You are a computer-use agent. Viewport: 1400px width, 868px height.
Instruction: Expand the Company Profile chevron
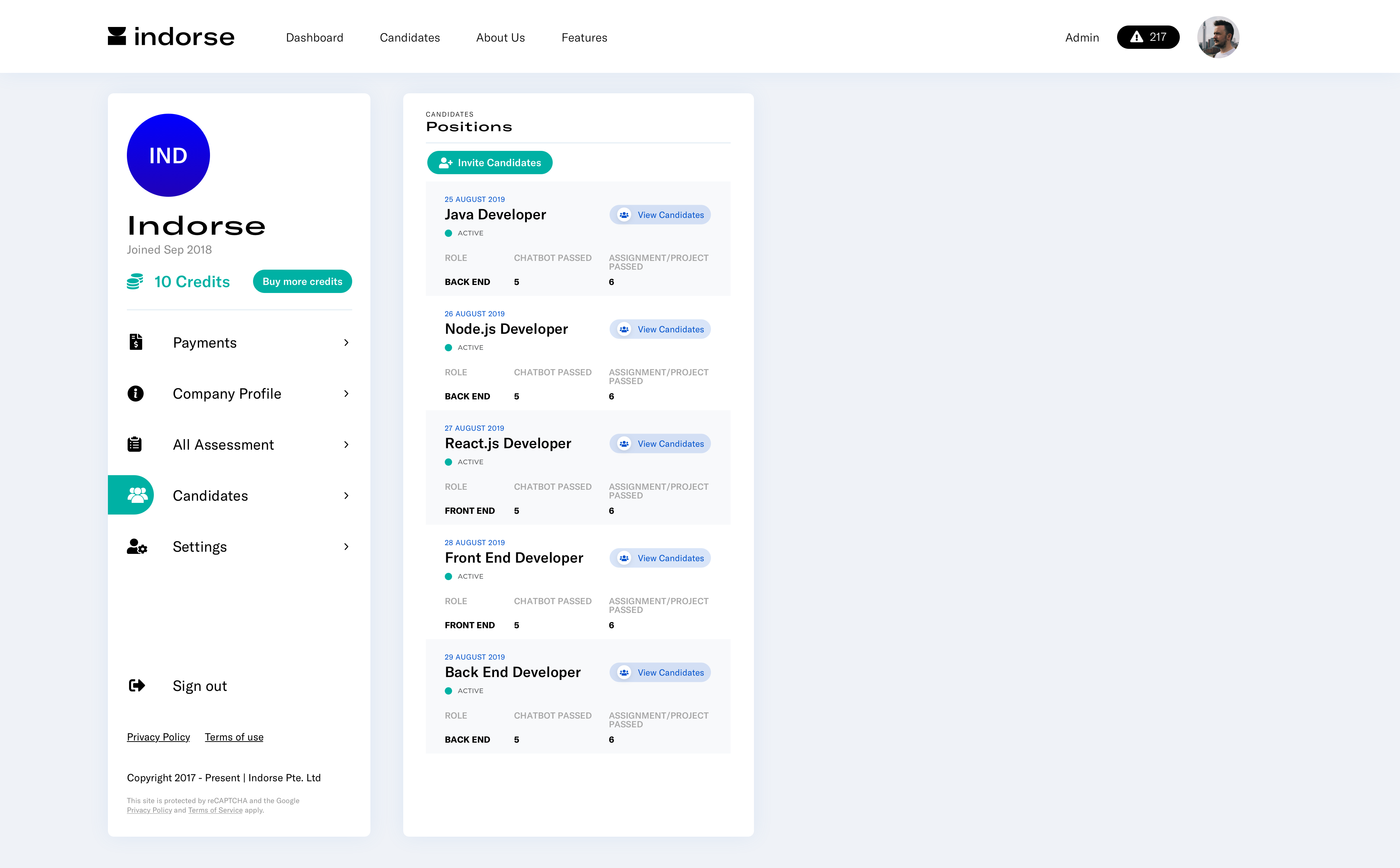tap(346, 394)
